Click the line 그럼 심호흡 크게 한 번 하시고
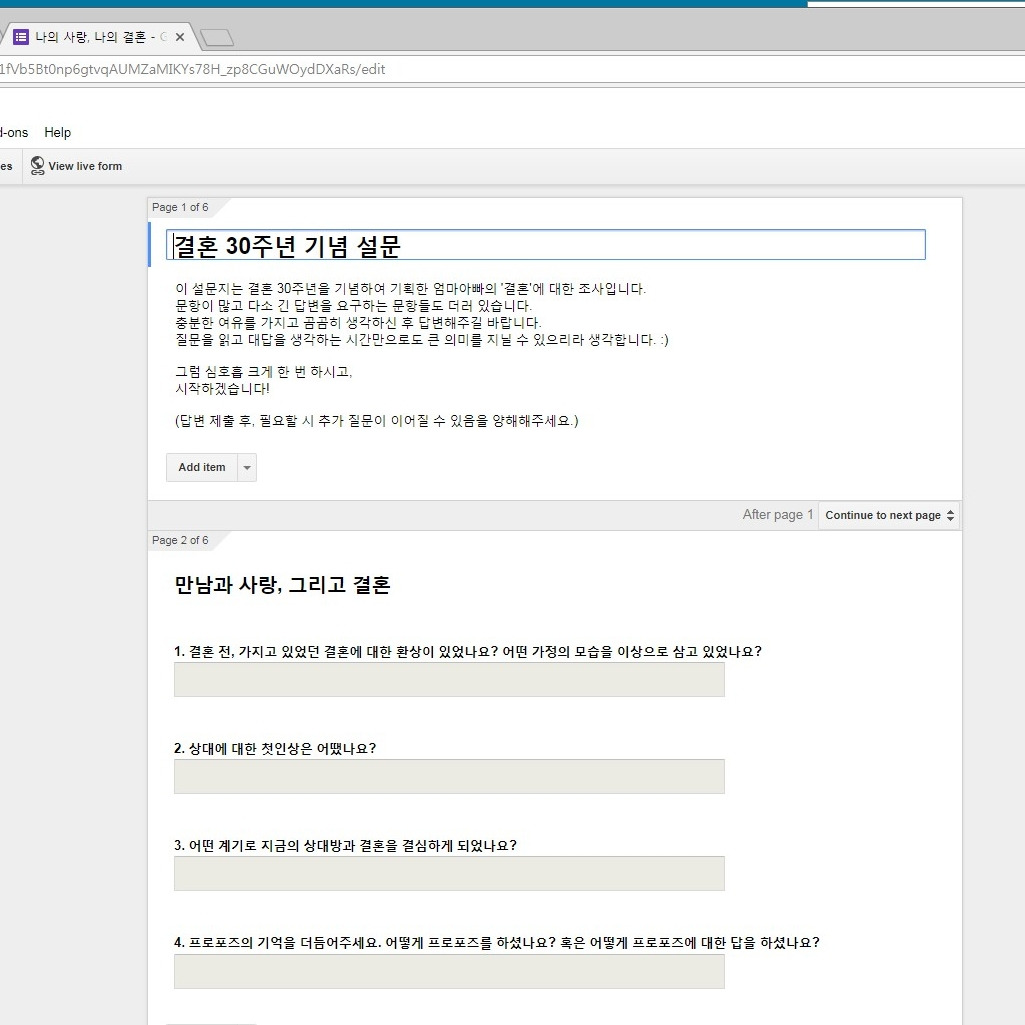1025x1025 pixels. pyautogui.click(x=263, y=372)
